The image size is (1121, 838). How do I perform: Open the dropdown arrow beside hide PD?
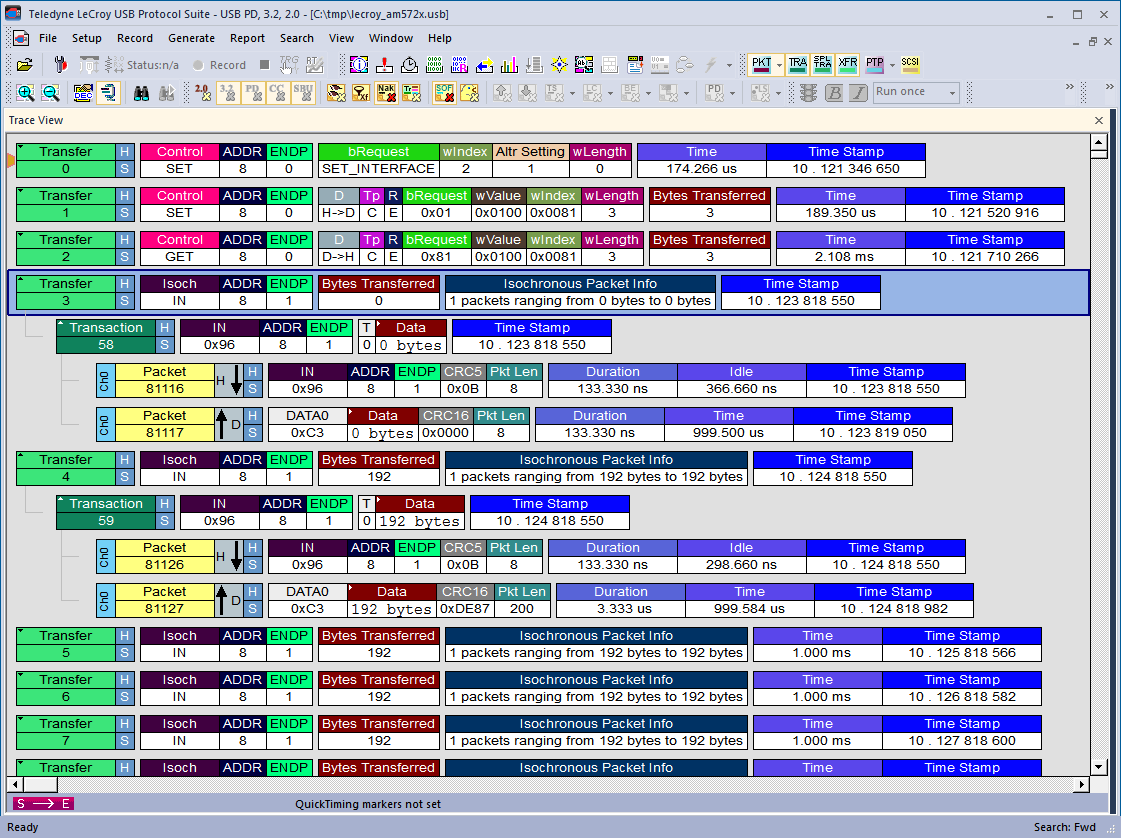point(732,92)
